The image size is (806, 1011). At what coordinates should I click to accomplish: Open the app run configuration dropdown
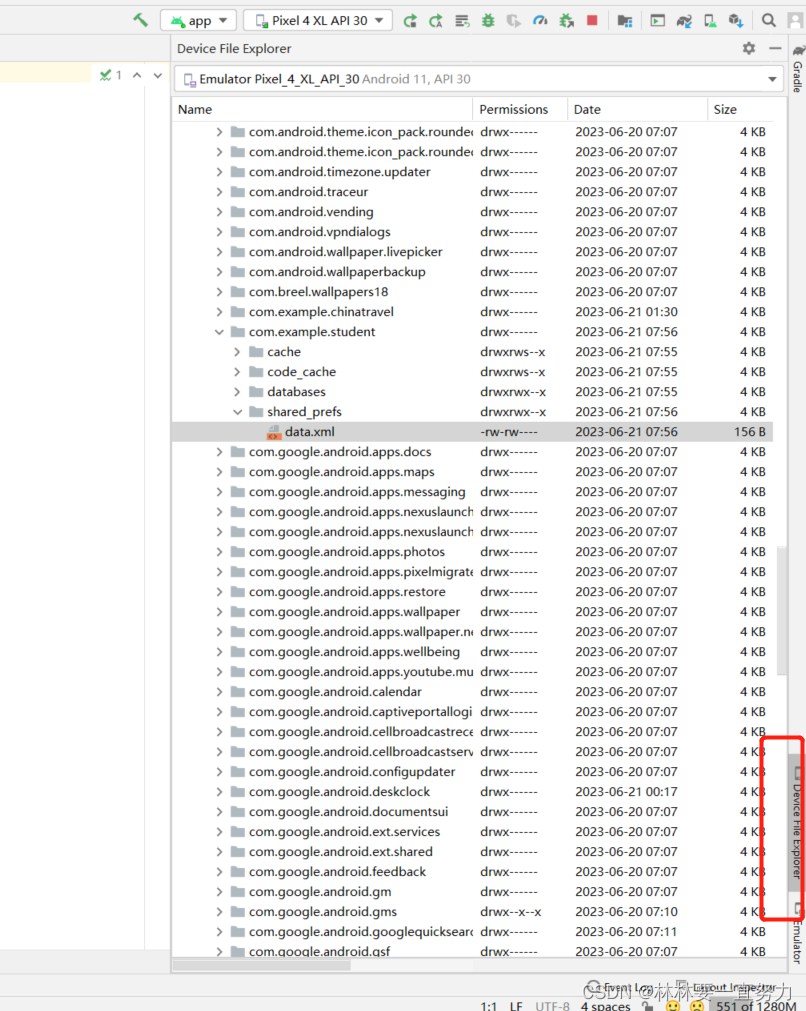click(197, 19)
